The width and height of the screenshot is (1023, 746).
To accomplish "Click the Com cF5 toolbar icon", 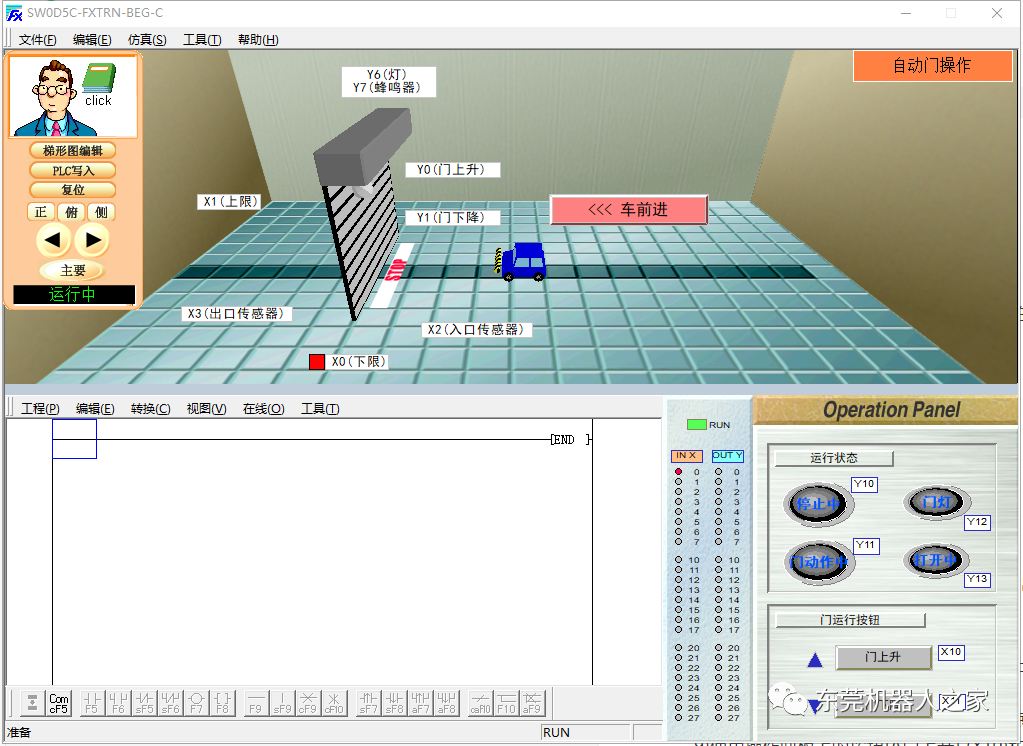I will tap(60, 702).
